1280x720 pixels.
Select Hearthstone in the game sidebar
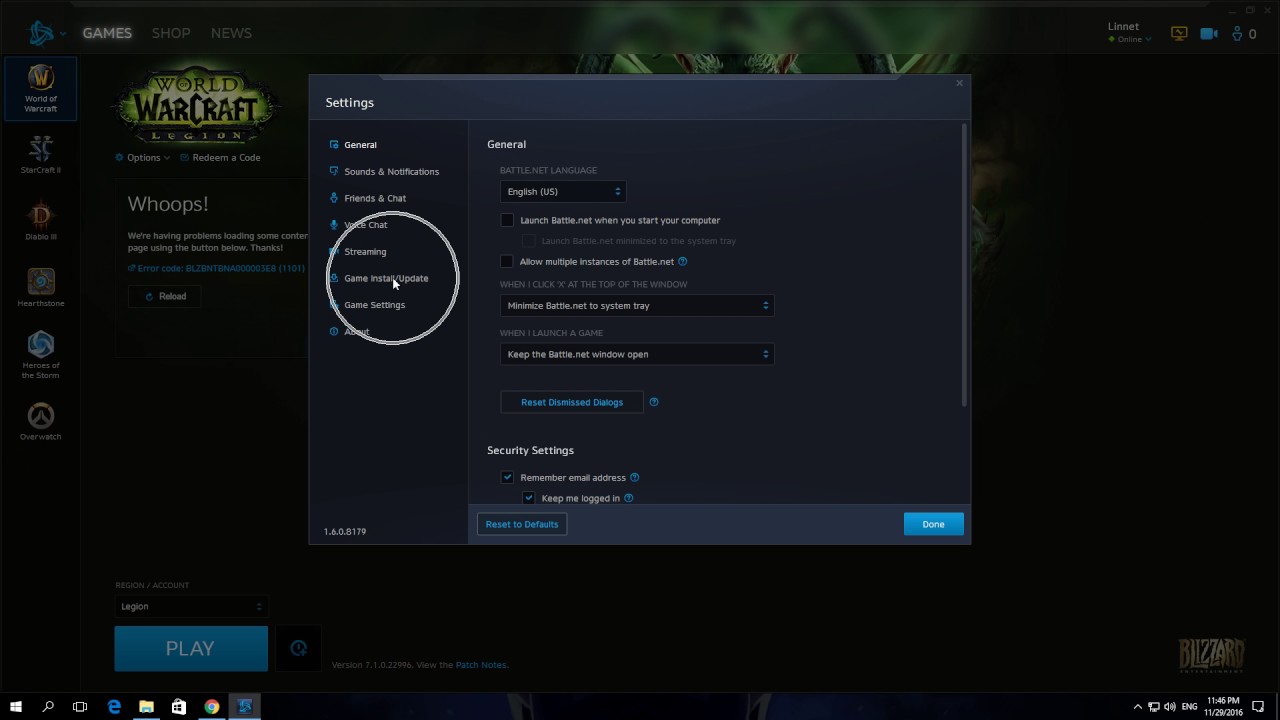[41, 287]
